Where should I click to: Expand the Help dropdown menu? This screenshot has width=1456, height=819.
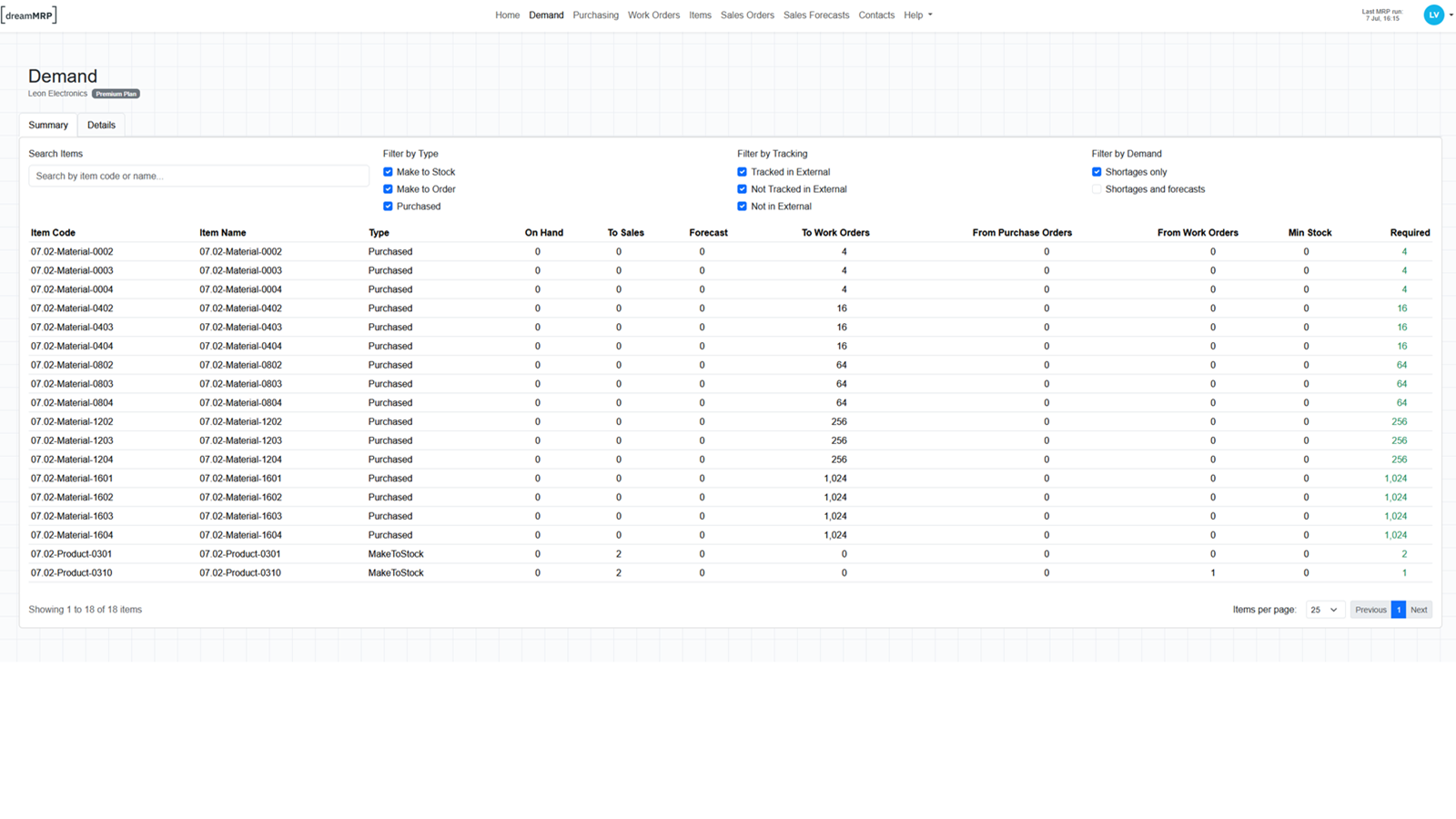tap(917, 15)
